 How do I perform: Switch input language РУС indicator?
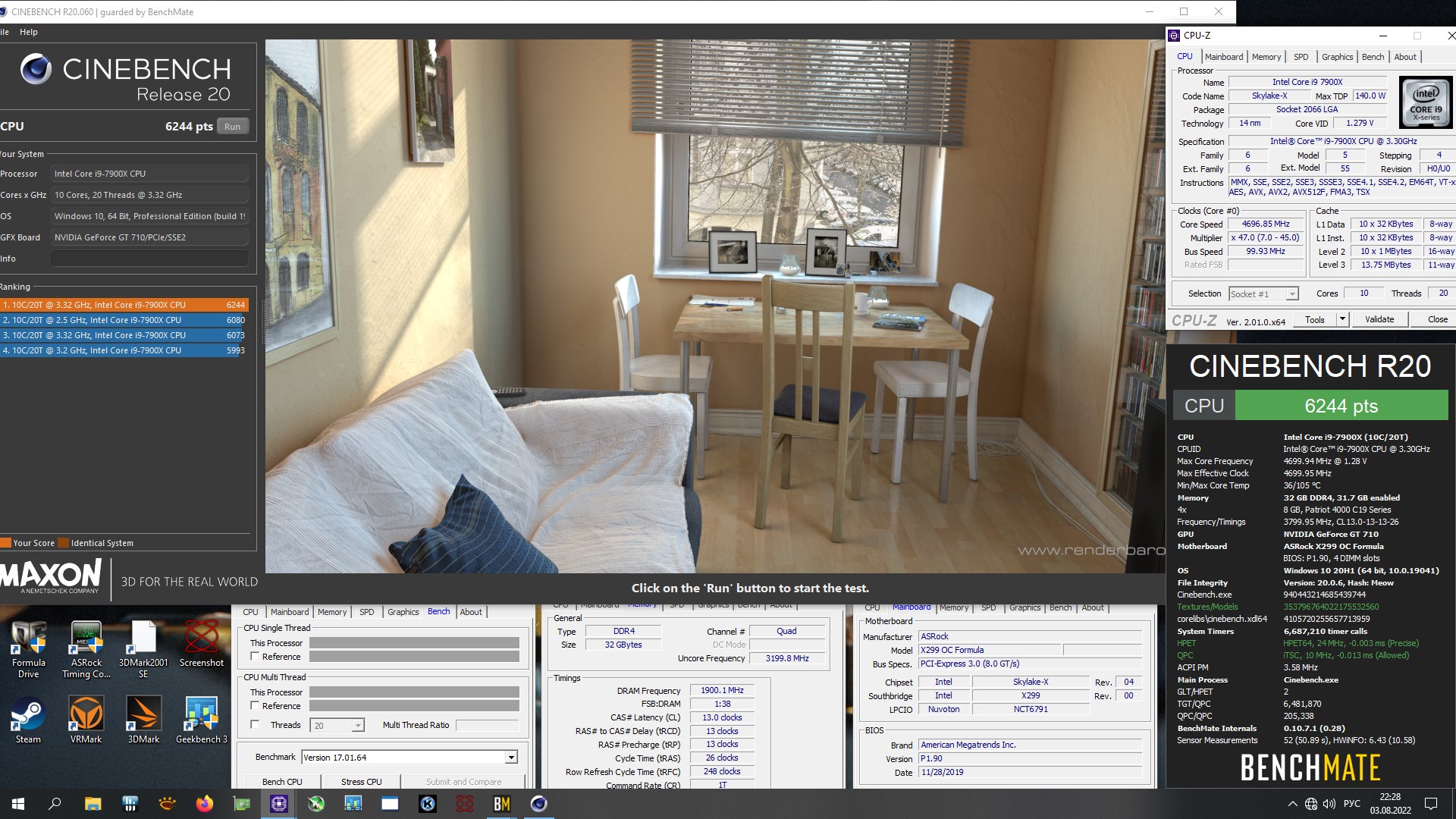pos(1351,804)
